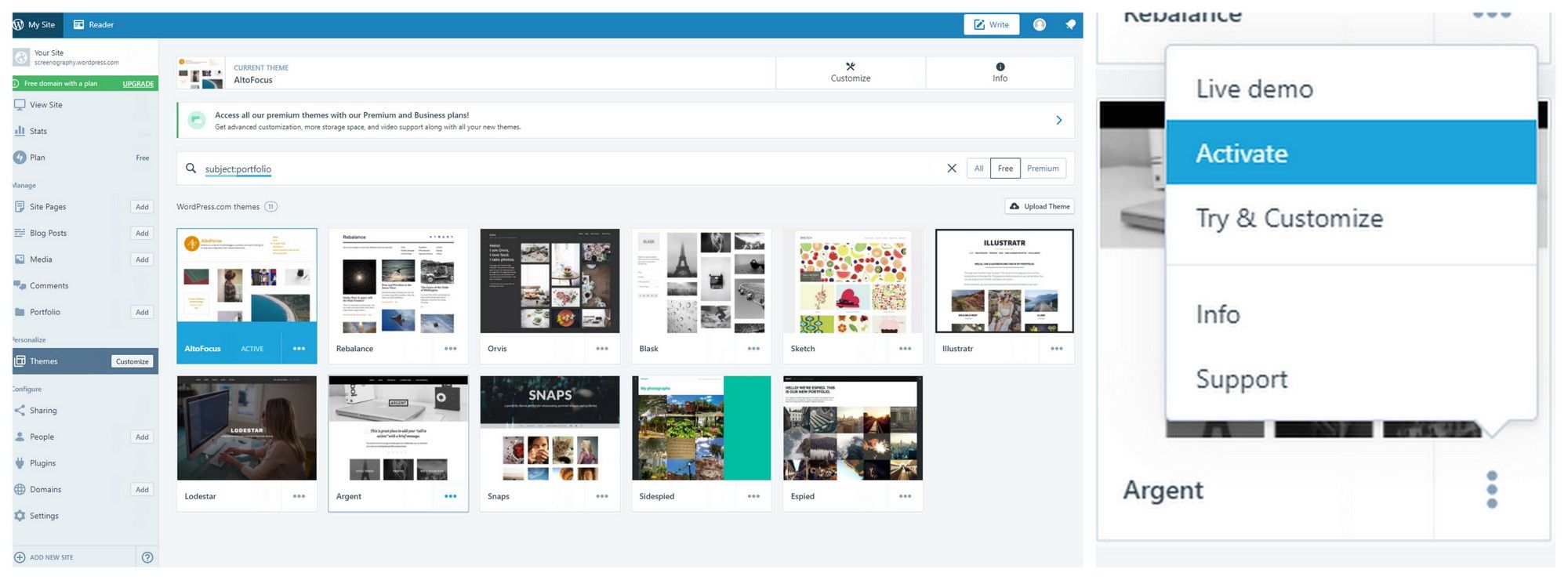Open the user profile avatar
This screenshot has width=1568, height=580.
[1040, 25]
